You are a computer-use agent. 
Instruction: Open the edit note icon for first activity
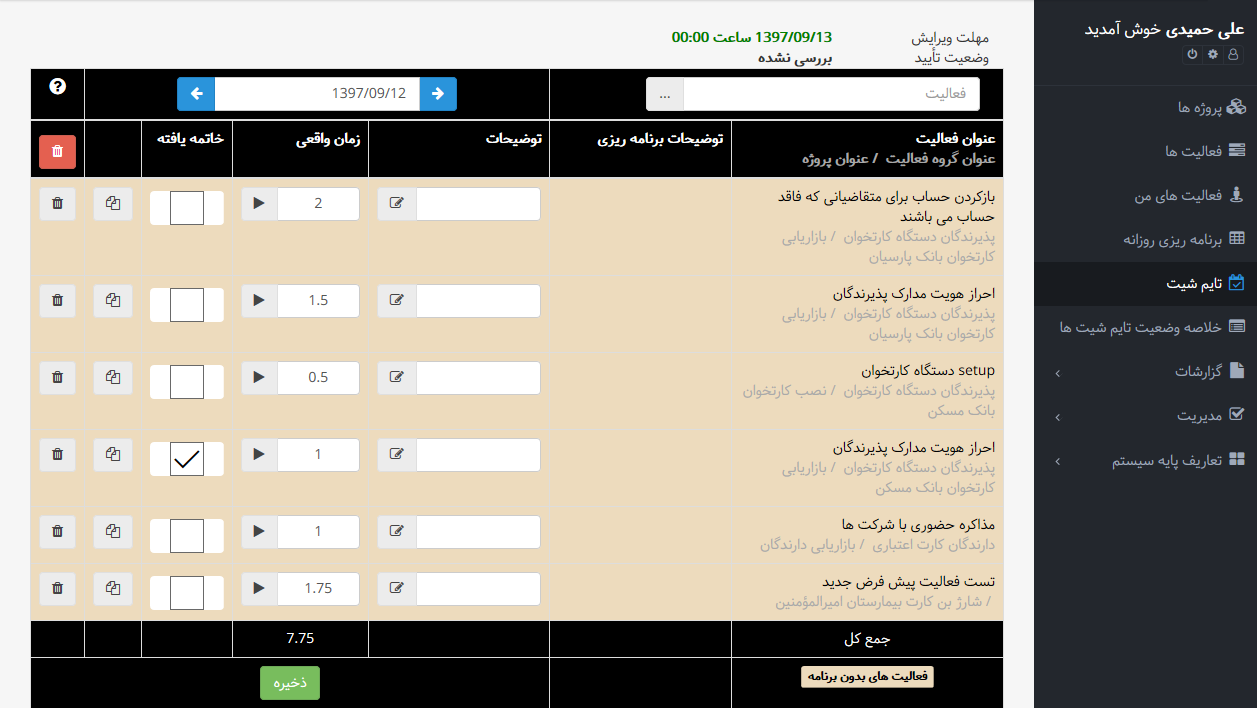tap(396, 203)
